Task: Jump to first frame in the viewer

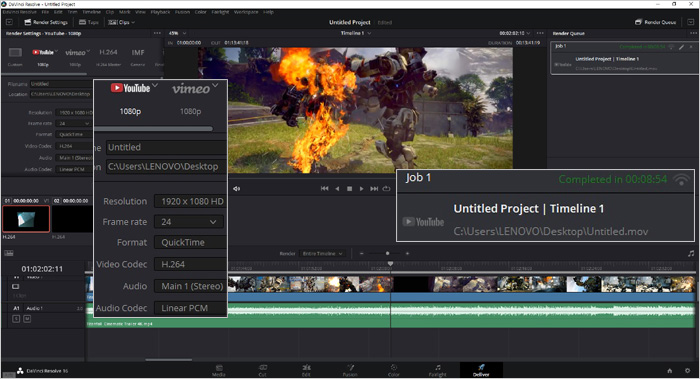Action: click(x=325, y=189)
